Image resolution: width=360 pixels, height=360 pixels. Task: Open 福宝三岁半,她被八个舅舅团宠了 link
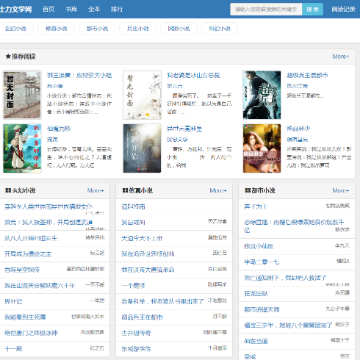[288, 325]
